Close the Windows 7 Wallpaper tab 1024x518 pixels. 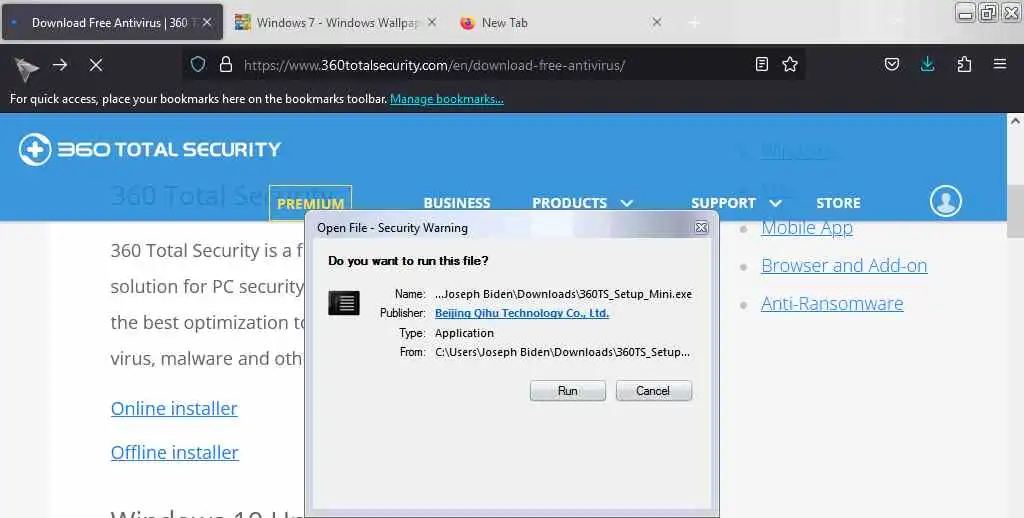(432, 22)
